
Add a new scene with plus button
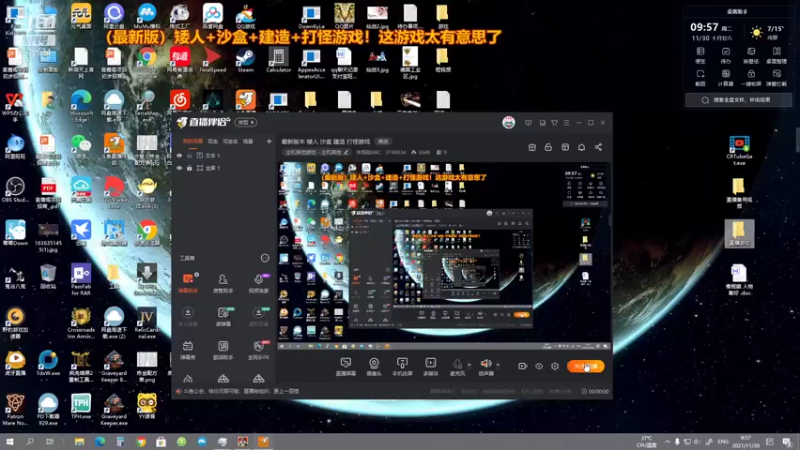coord(269,141)
